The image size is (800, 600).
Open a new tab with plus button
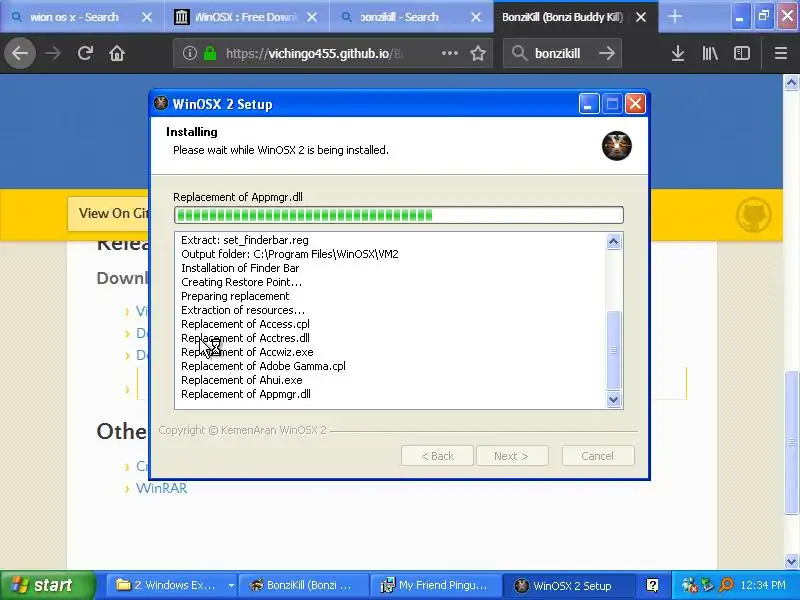click(x=674, y=17)
